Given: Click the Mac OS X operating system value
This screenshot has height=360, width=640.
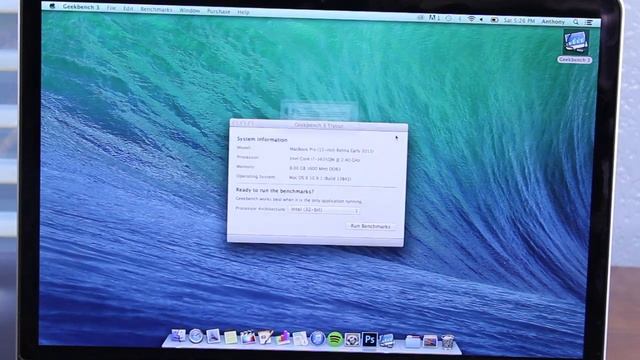Looking at the screenshot, I should point(320,178).
